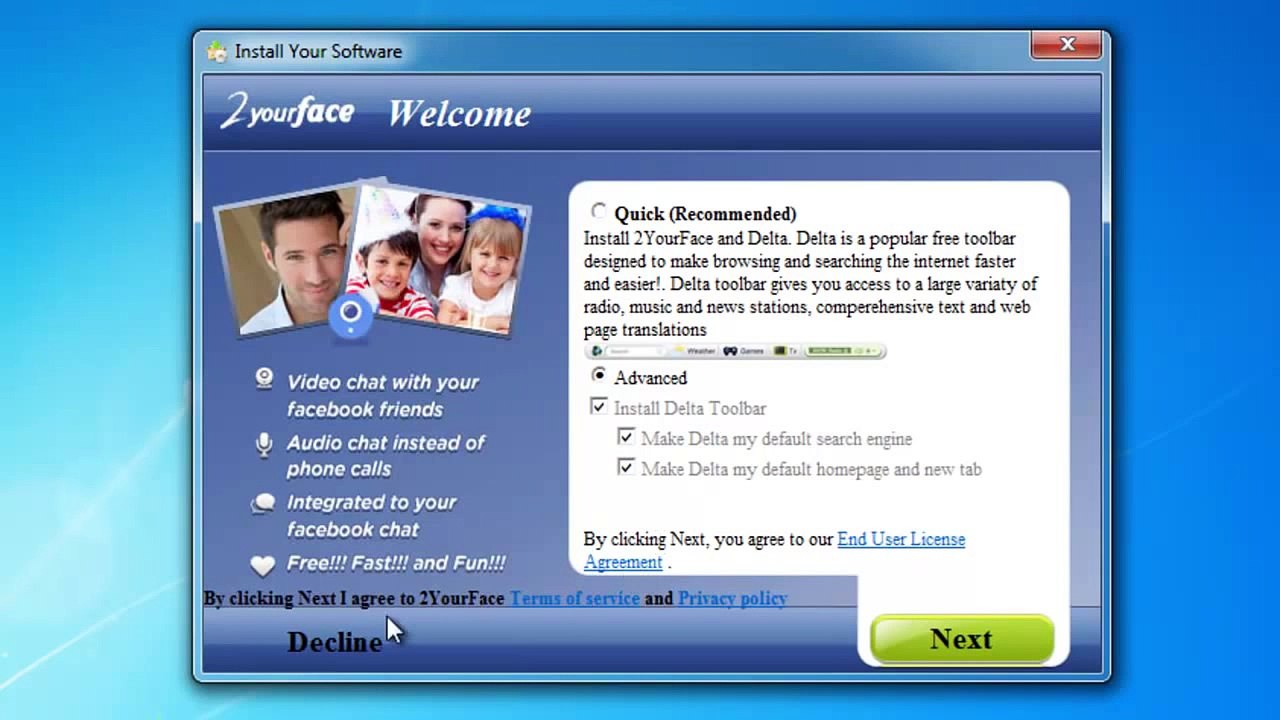Click the heart icon beside Free!!! Fast!!! and Fun!!!
The image size is (1280, 720).
click(x=263, y=565)
